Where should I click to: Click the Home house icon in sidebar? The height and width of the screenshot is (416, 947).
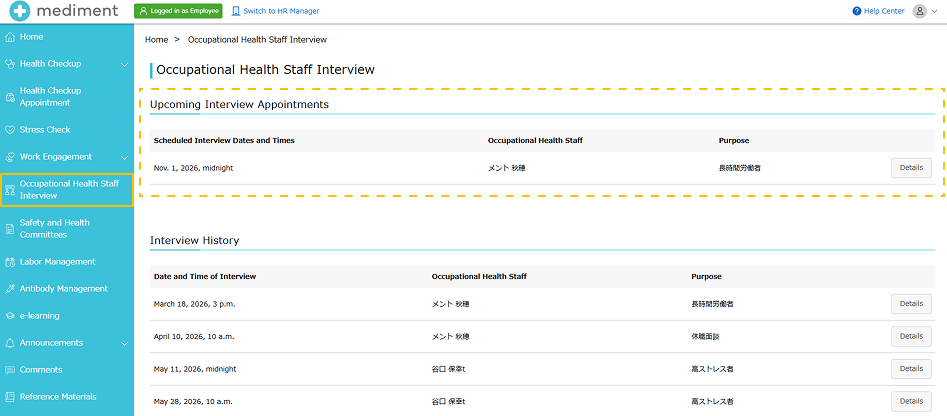pos(9,37)
